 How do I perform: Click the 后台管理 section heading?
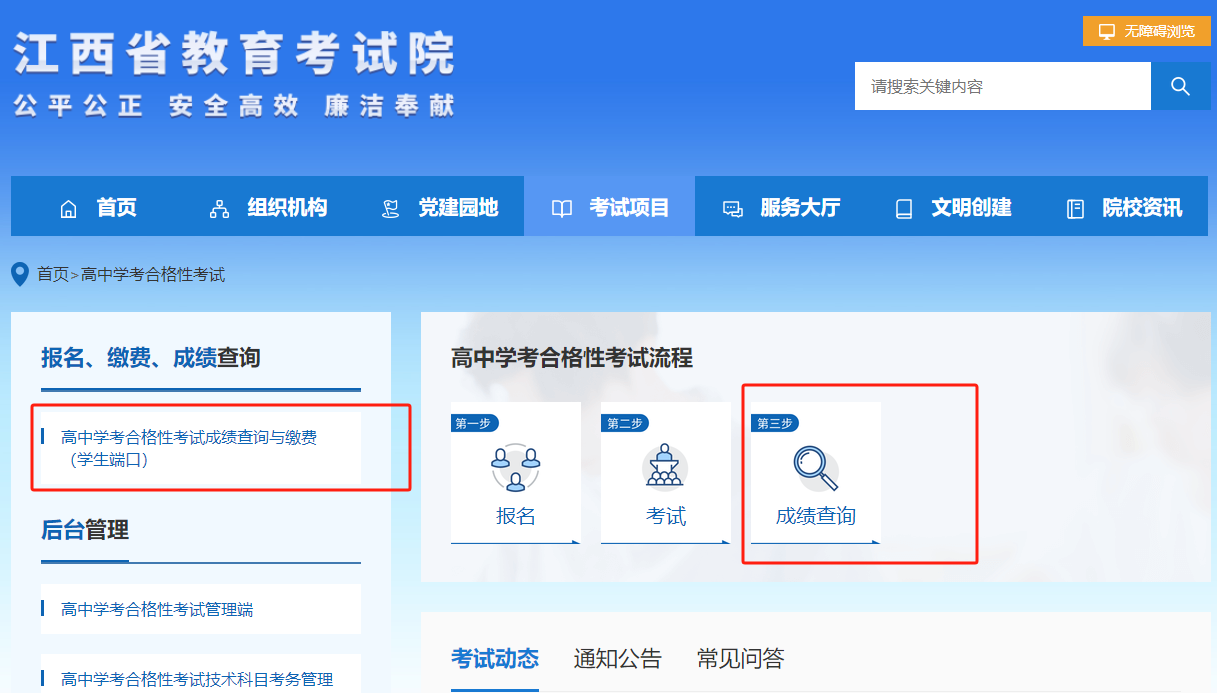[x=85, y=529]
